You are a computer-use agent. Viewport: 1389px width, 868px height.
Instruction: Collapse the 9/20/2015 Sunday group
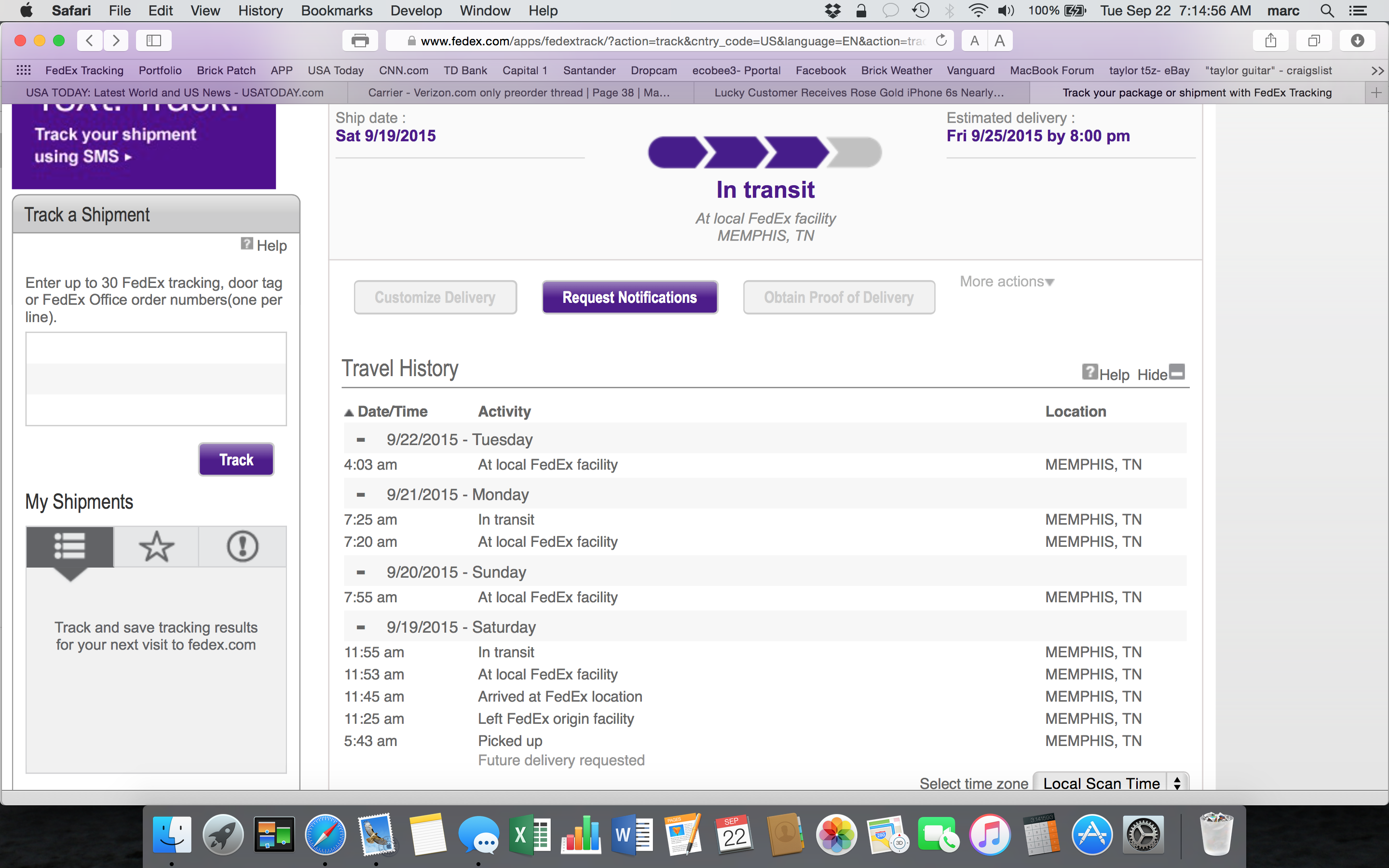pos(360,572)
